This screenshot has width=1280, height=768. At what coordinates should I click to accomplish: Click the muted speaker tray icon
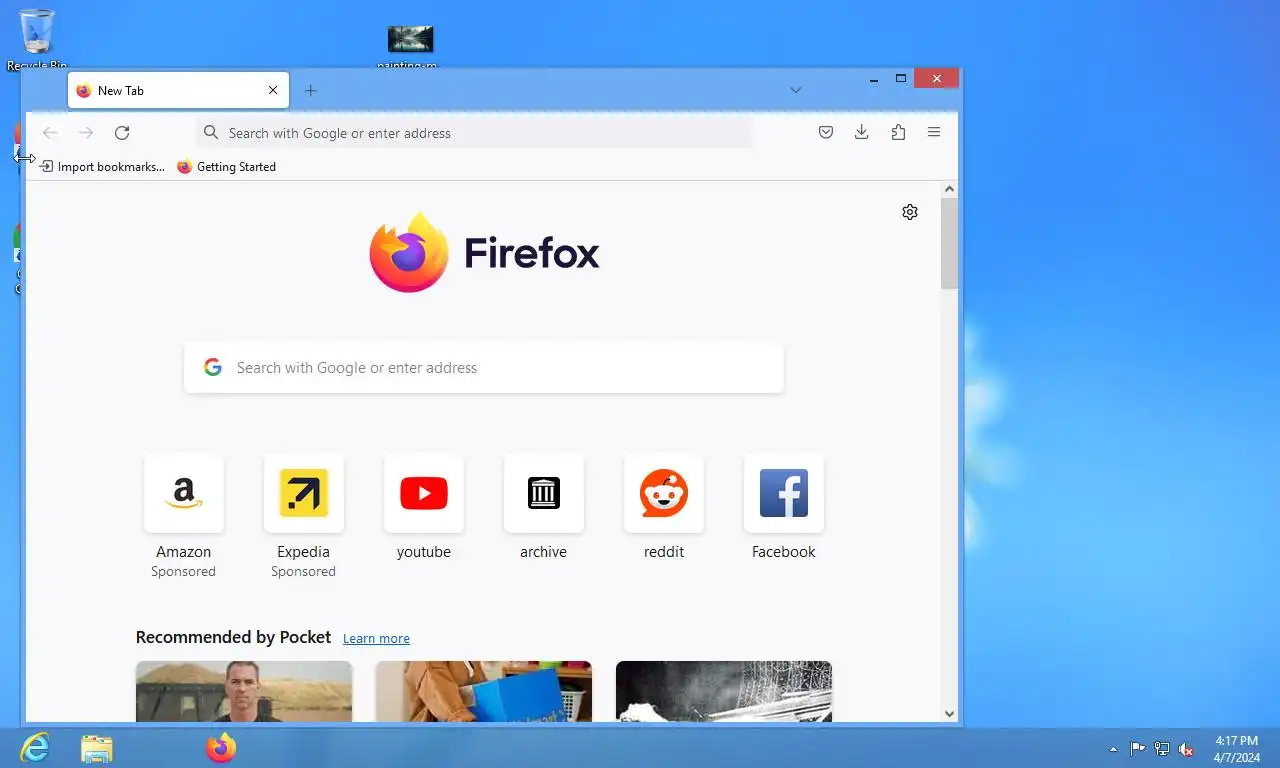[1186, 749]
